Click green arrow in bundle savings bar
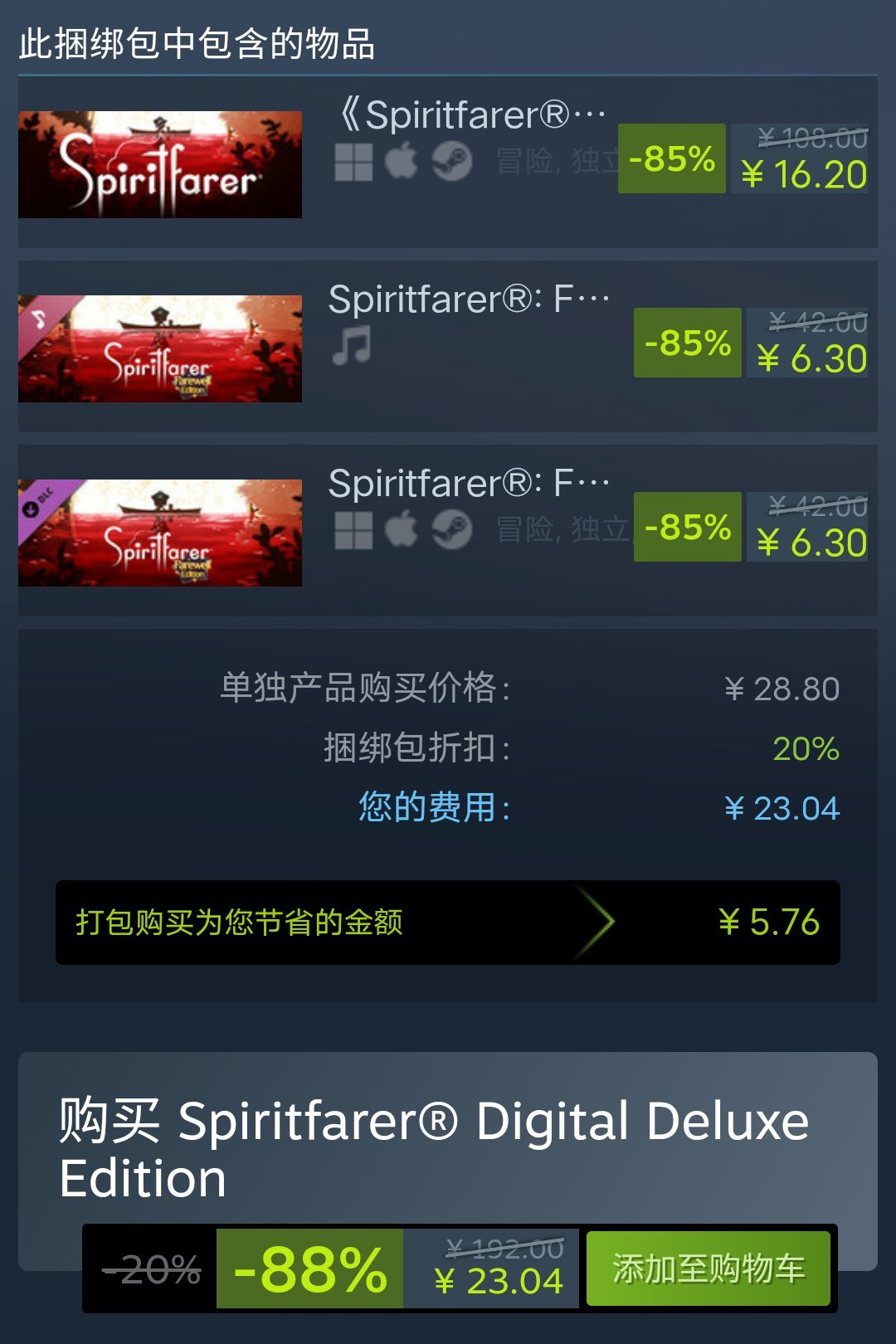896x1344 pixels. pyautogui.click(x=596, y=923)
